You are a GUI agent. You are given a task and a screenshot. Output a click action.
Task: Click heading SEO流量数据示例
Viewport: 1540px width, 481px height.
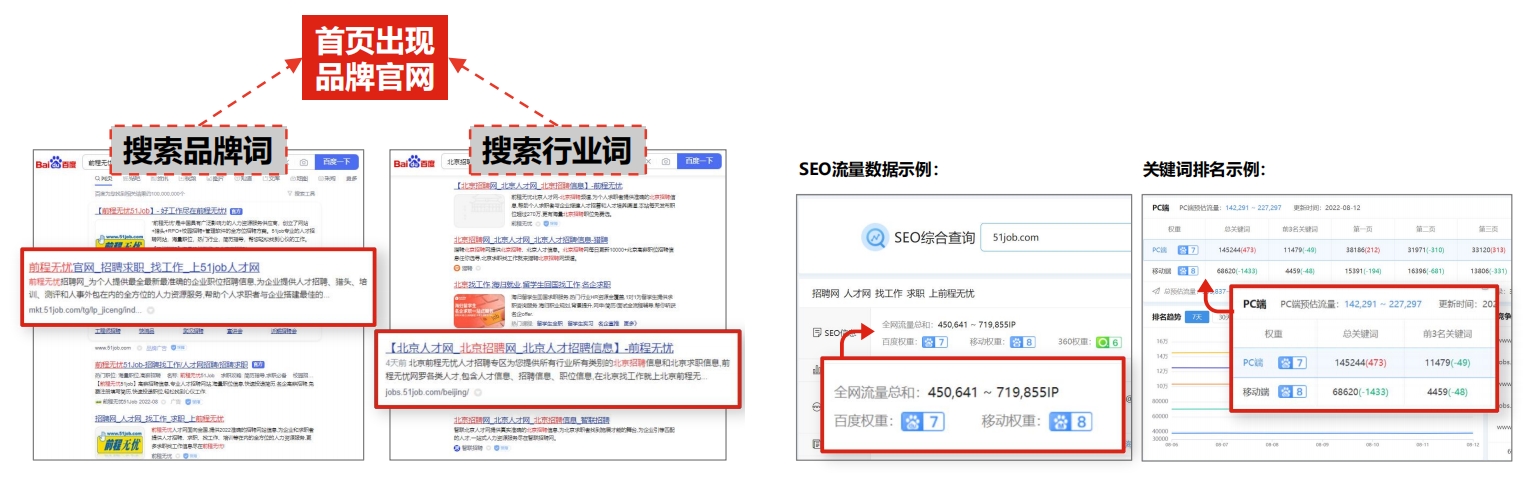(868, 169)
